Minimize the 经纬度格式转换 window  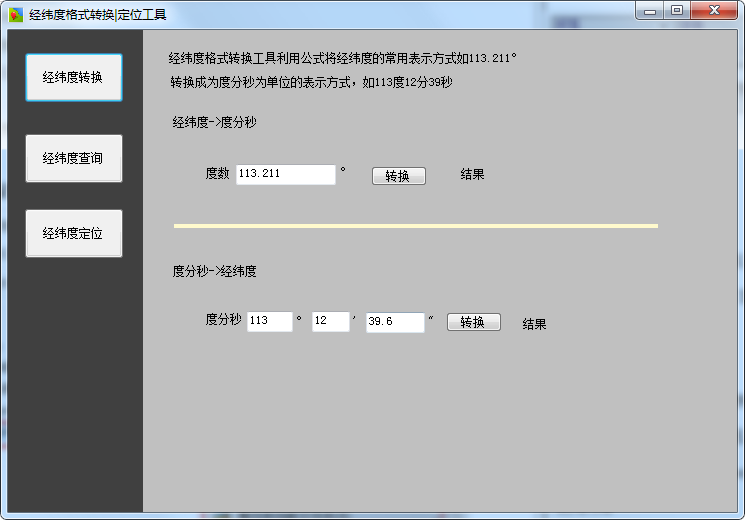click(650, 10)
